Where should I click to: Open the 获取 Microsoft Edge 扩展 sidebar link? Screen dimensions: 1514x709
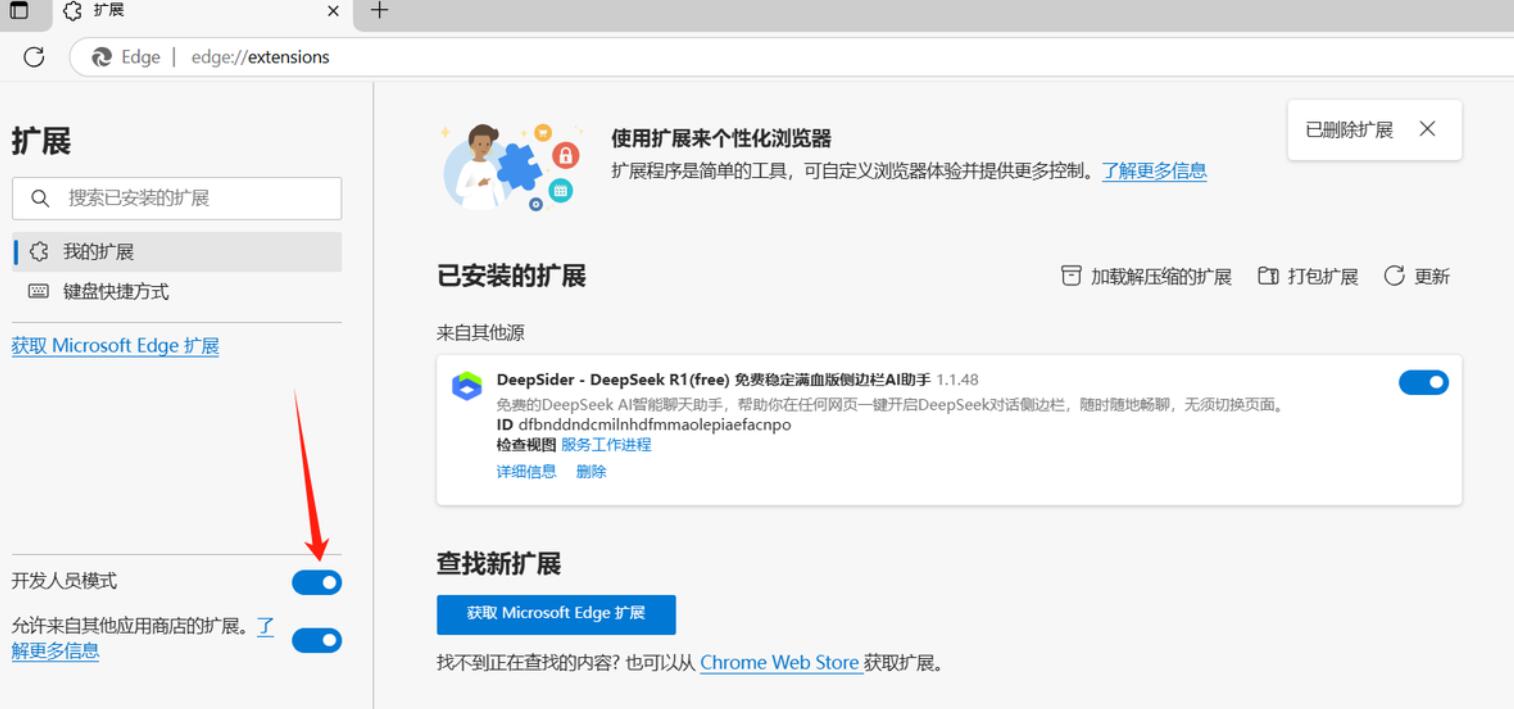coord(115,346)
